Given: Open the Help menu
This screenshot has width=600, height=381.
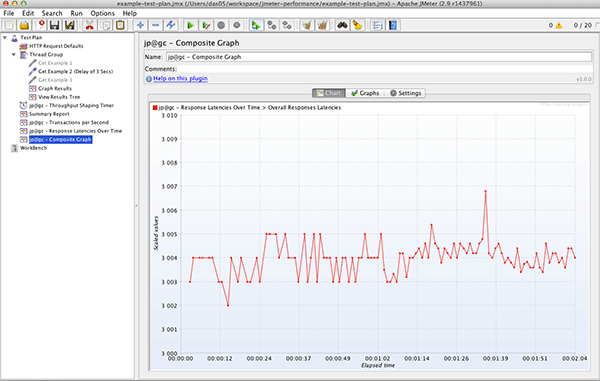Looking at the screenshot, I should tap(130, 13).
